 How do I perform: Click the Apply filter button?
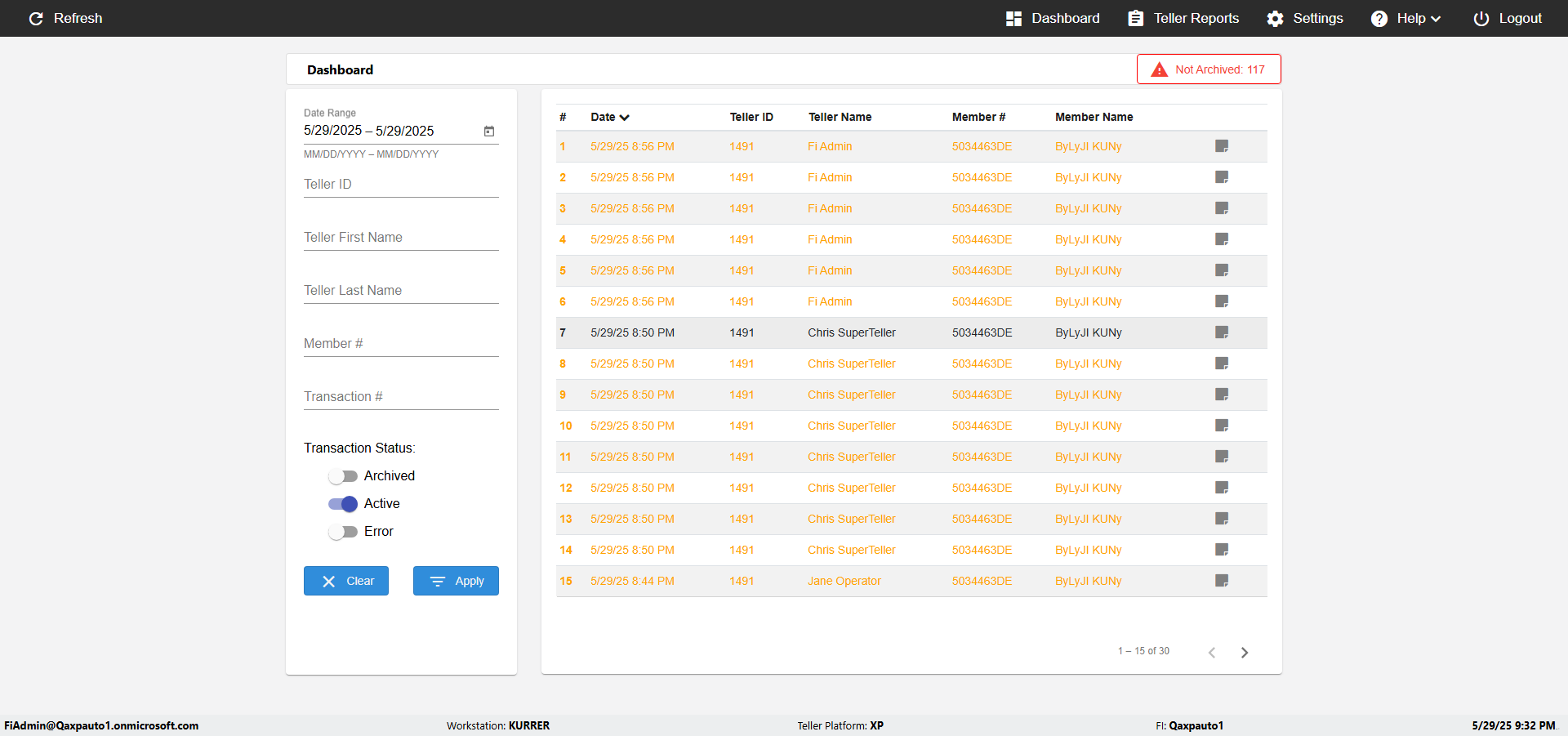[x=456, y=581]
